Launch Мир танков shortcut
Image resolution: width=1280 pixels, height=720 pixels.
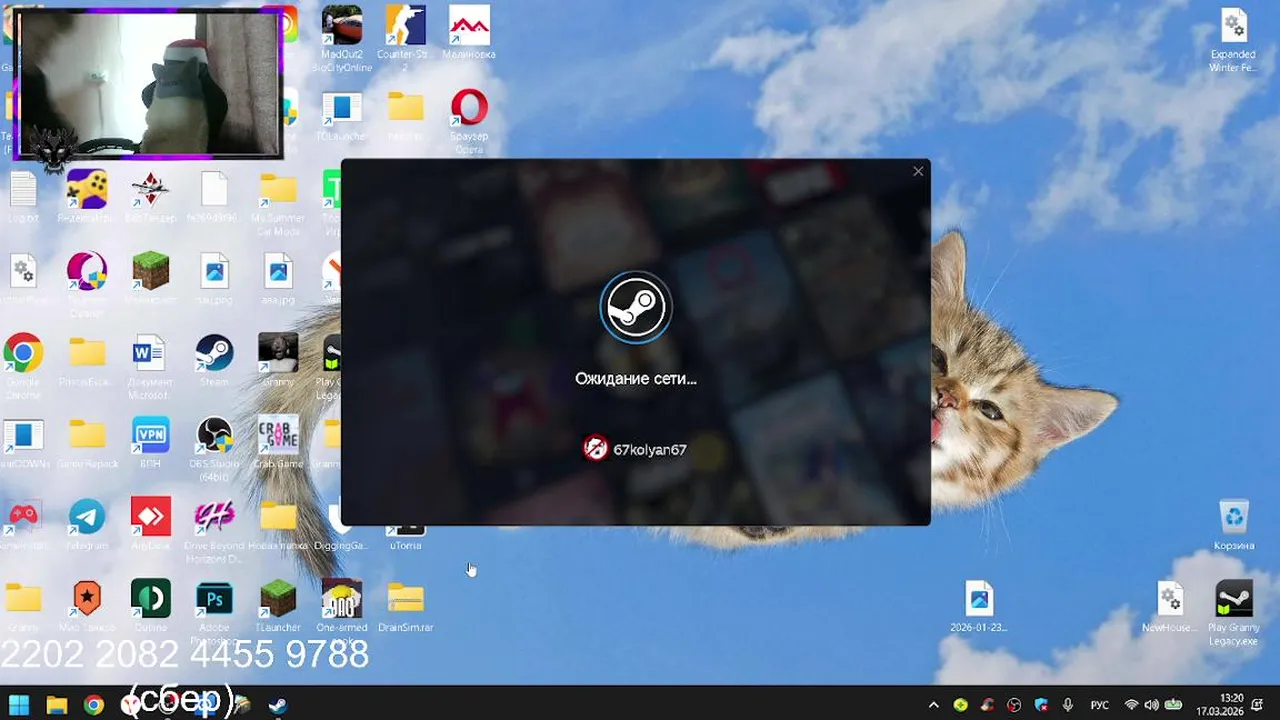point(87,606)
